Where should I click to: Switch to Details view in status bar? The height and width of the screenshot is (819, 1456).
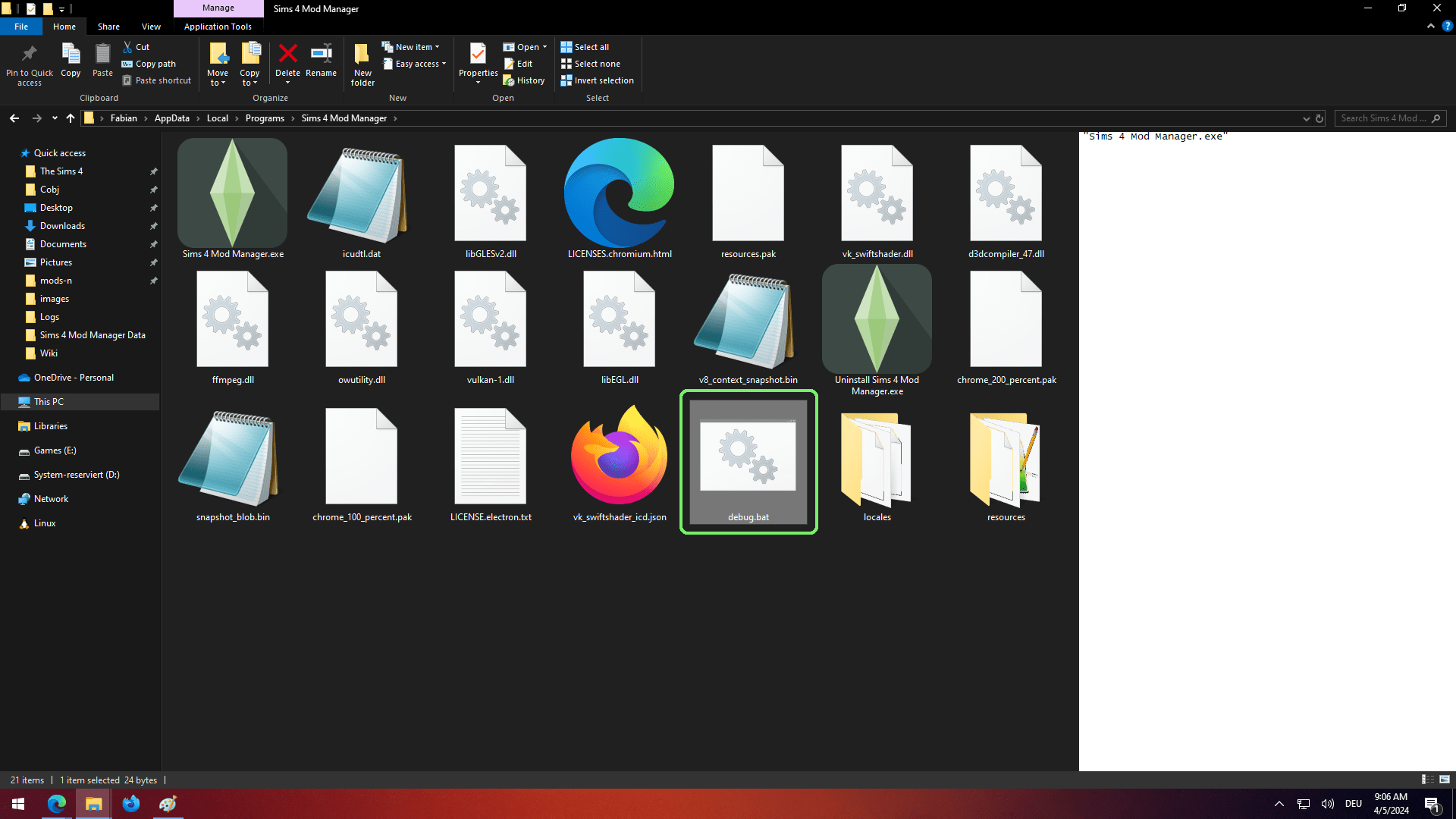1427,780
